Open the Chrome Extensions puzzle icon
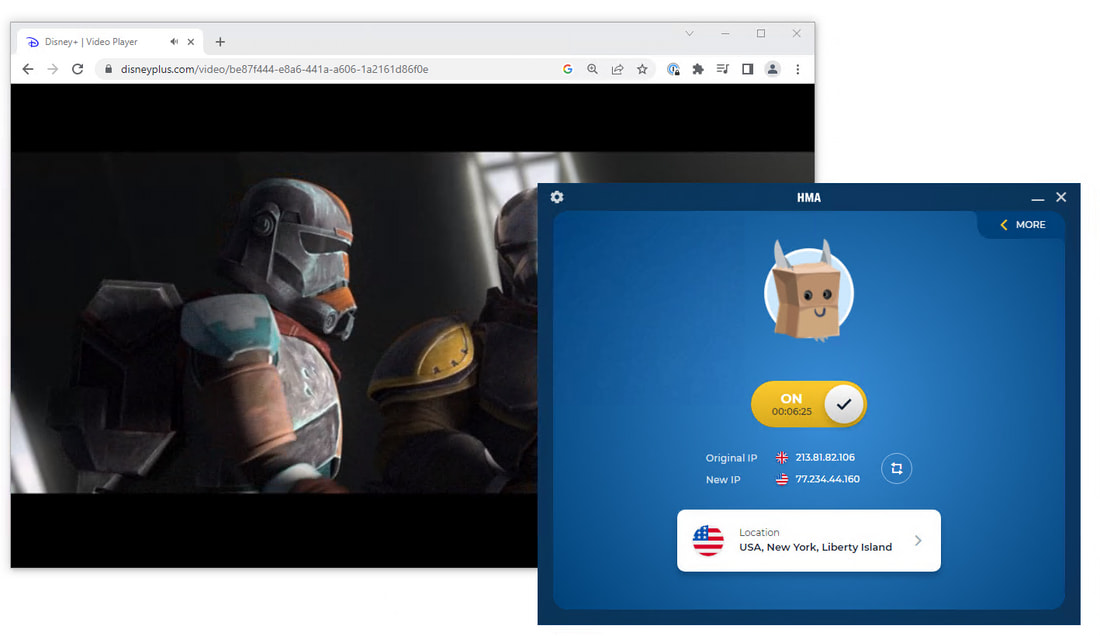The image size is (1100, 636). pyautogui.click(x=698, y=69)
